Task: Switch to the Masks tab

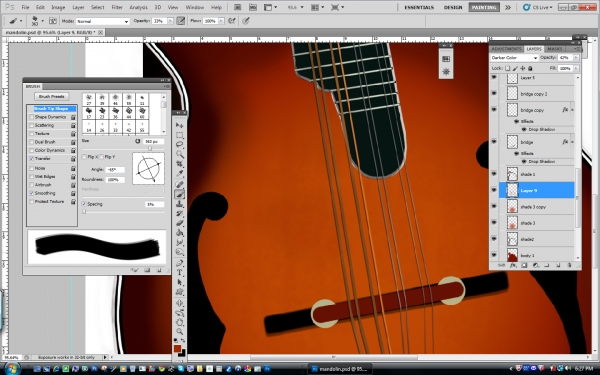Action: 554,49
